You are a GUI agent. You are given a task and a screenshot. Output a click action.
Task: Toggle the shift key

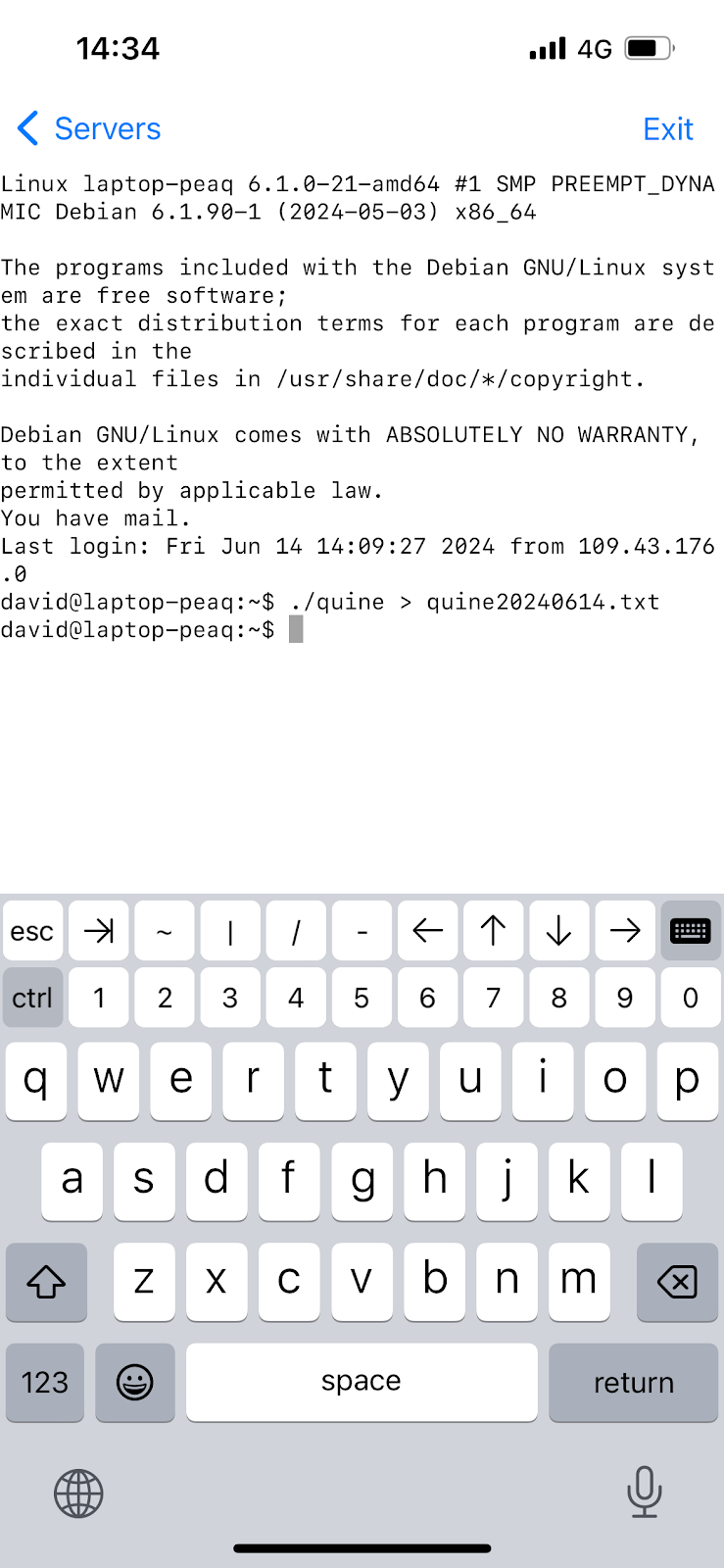pyautogui.click(x=46, y=1281)
